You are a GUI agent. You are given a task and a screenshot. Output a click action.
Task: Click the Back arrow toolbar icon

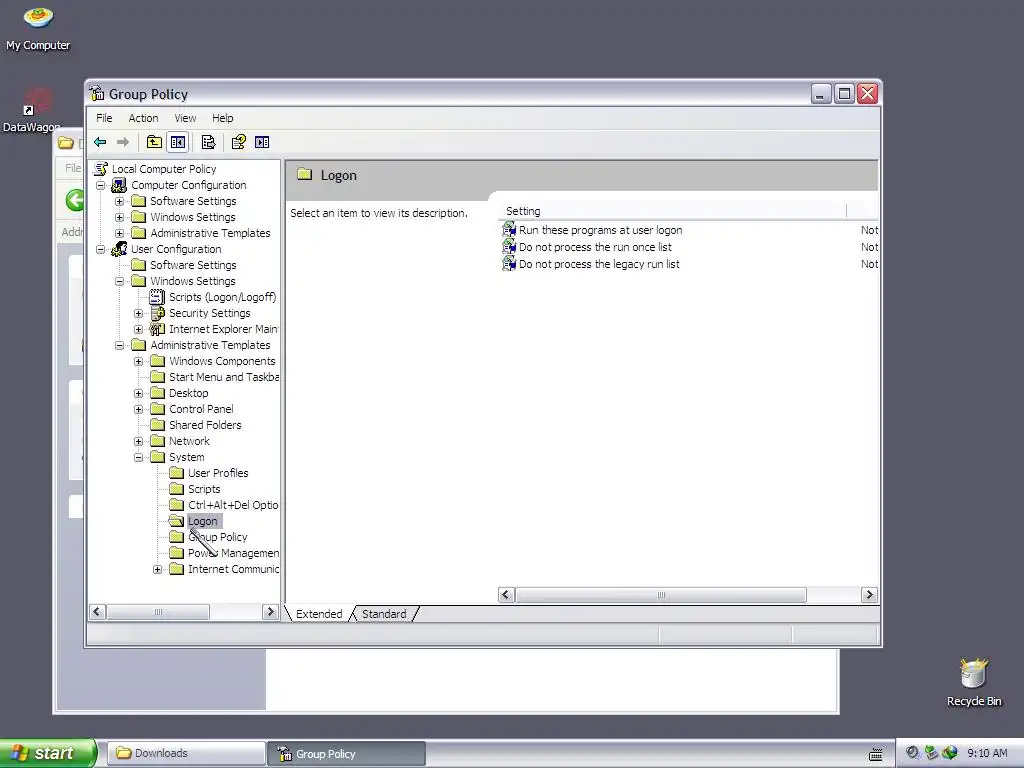click(100, 142)
